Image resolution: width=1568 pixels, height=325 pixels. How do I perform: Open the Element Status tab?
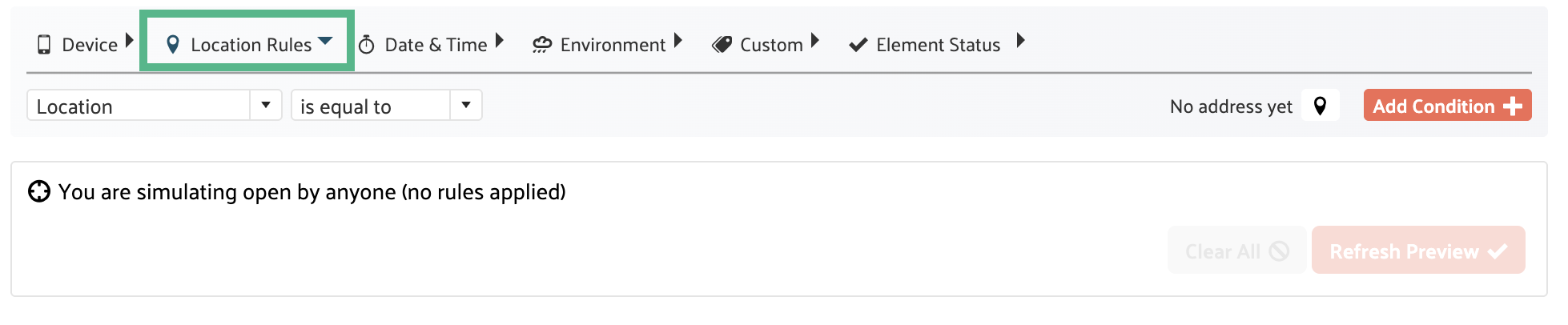tap(938, 45)
